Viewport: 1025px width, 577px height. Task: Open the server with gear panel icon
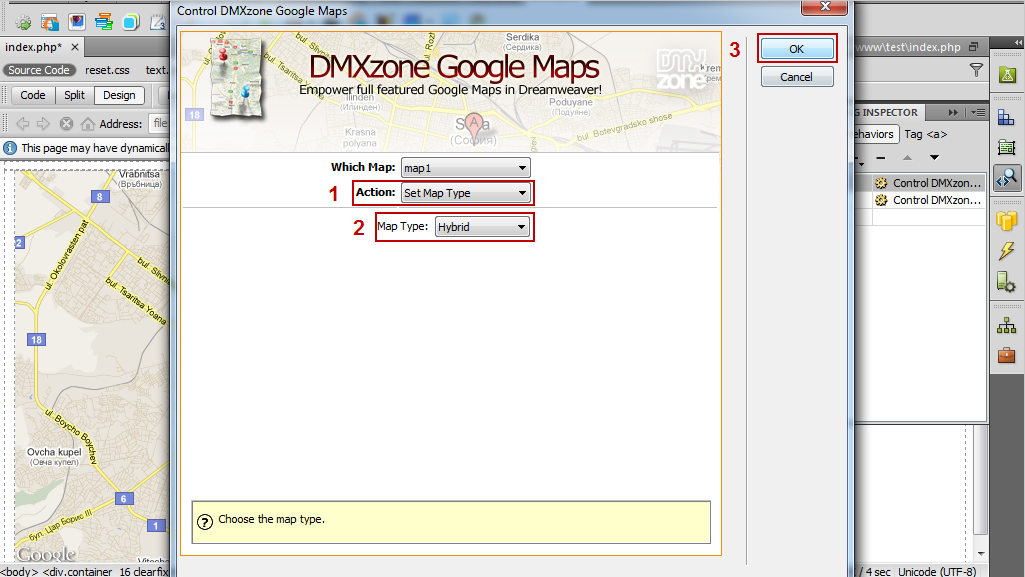[x=1007, y=282]
